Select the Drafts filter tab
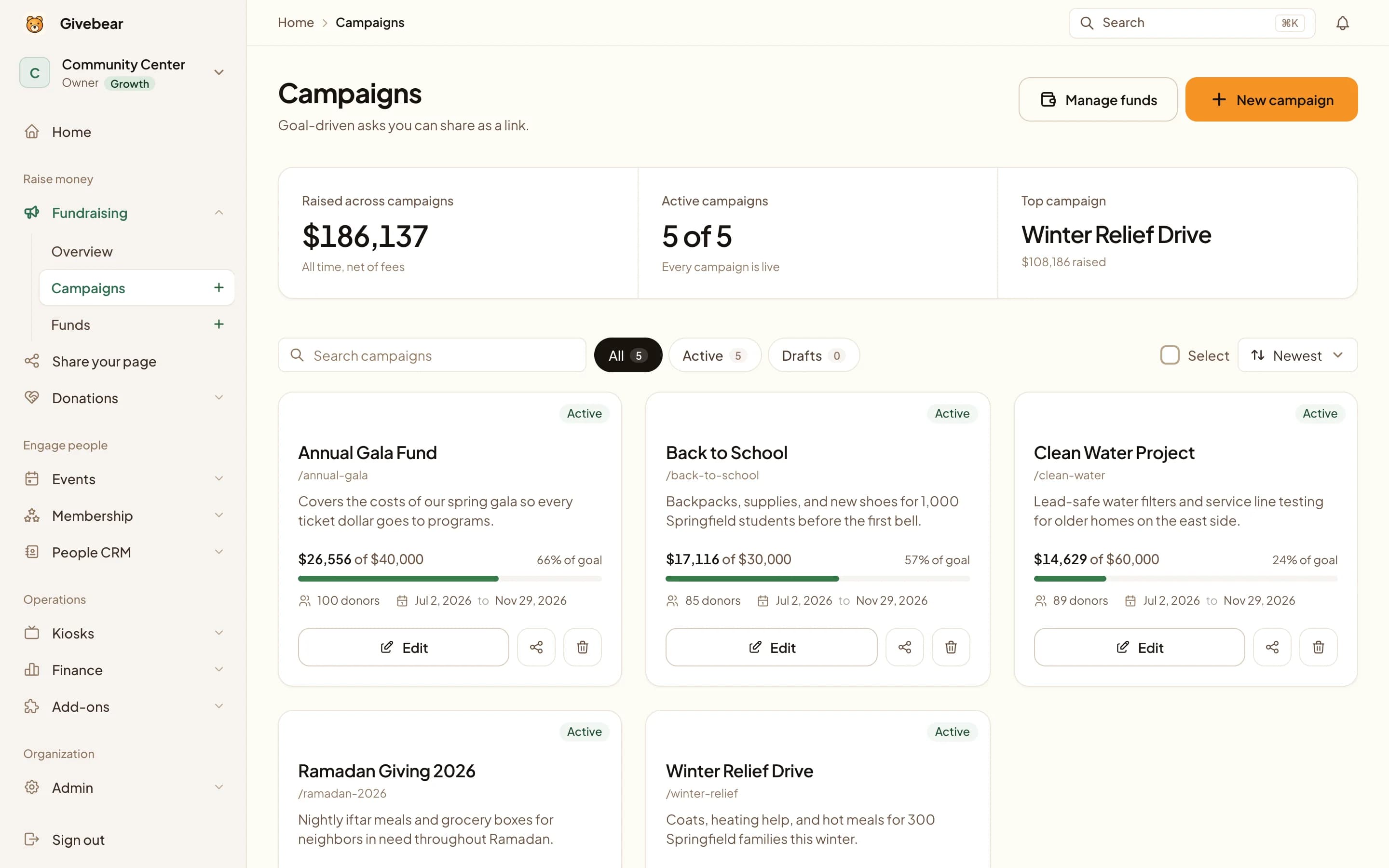The width and height of the screenshot is (1389, 868). (x=813, y=355)
